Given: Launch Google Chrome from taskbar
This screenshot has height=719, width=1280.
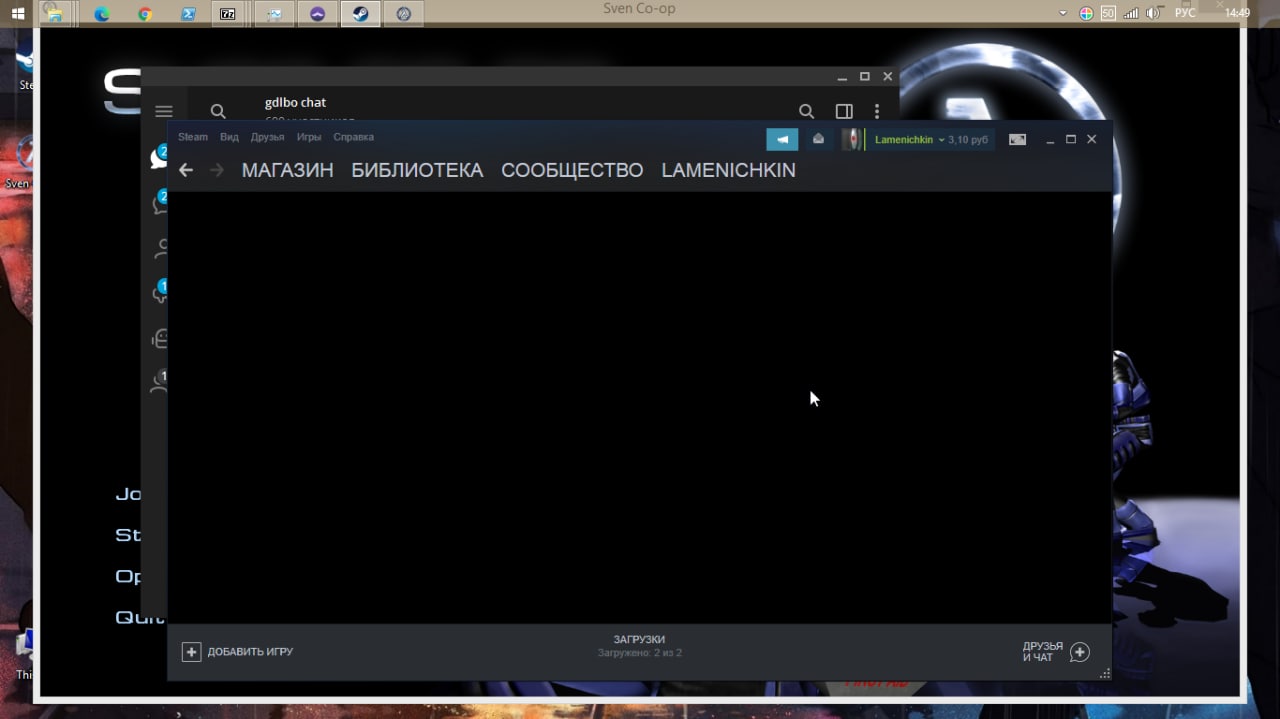Looking at the screenshot, I should (144, 14).
